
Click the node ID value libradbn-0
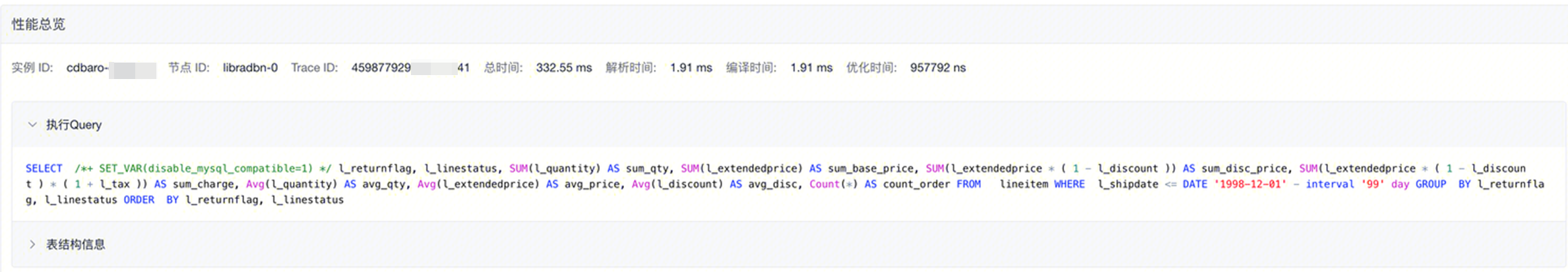pyautogui.click(x=250, y=68)
